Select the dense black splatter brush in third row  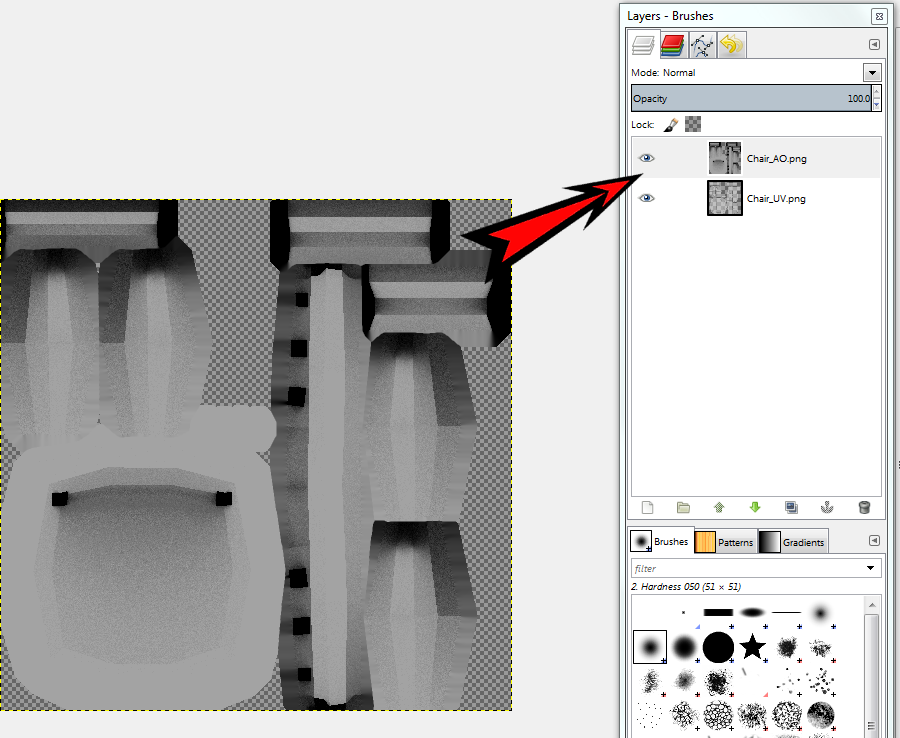(718, 682)
